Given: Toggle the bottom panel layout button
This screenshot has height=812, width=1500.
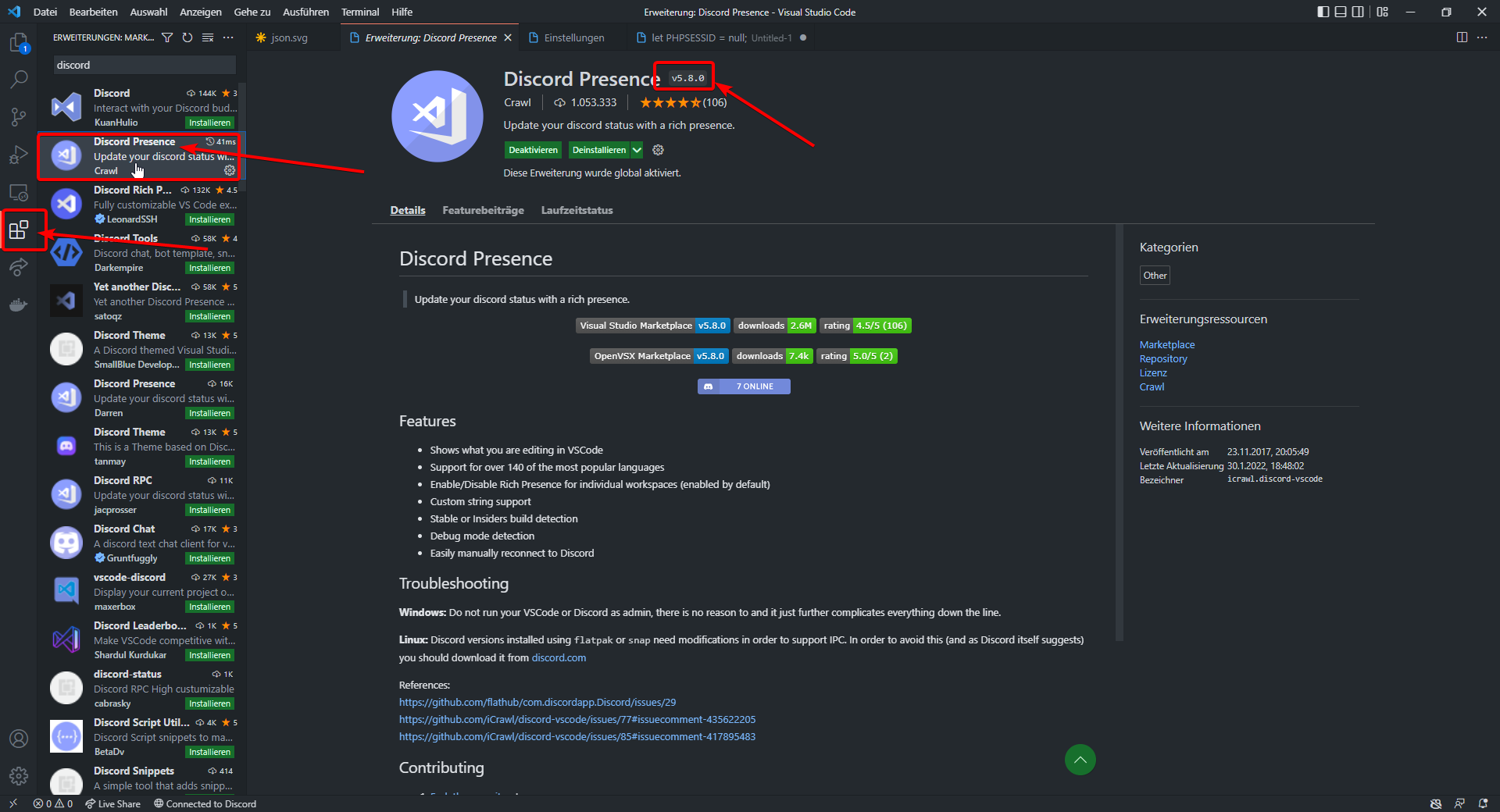Looking at the screenshot, I should [x=1341, y=12].
